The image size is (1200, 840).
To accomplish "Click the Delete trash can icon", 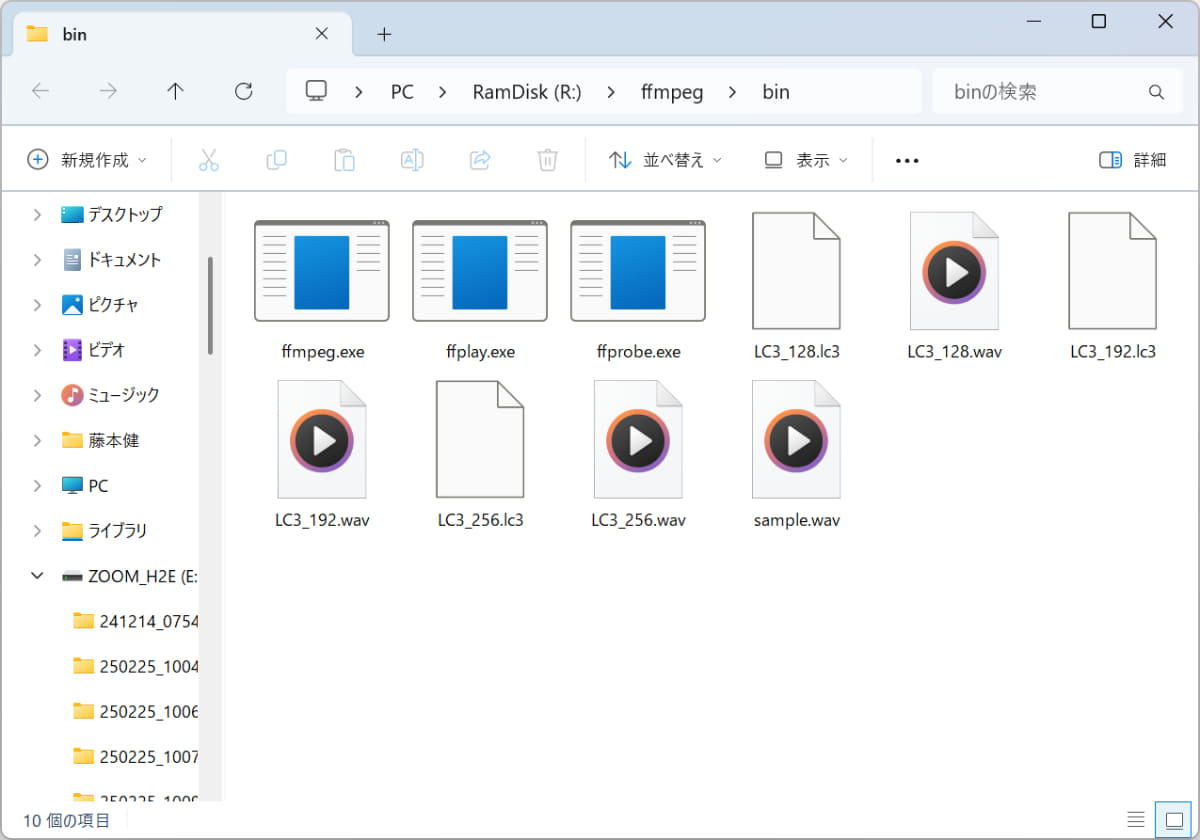I will 547,160.
